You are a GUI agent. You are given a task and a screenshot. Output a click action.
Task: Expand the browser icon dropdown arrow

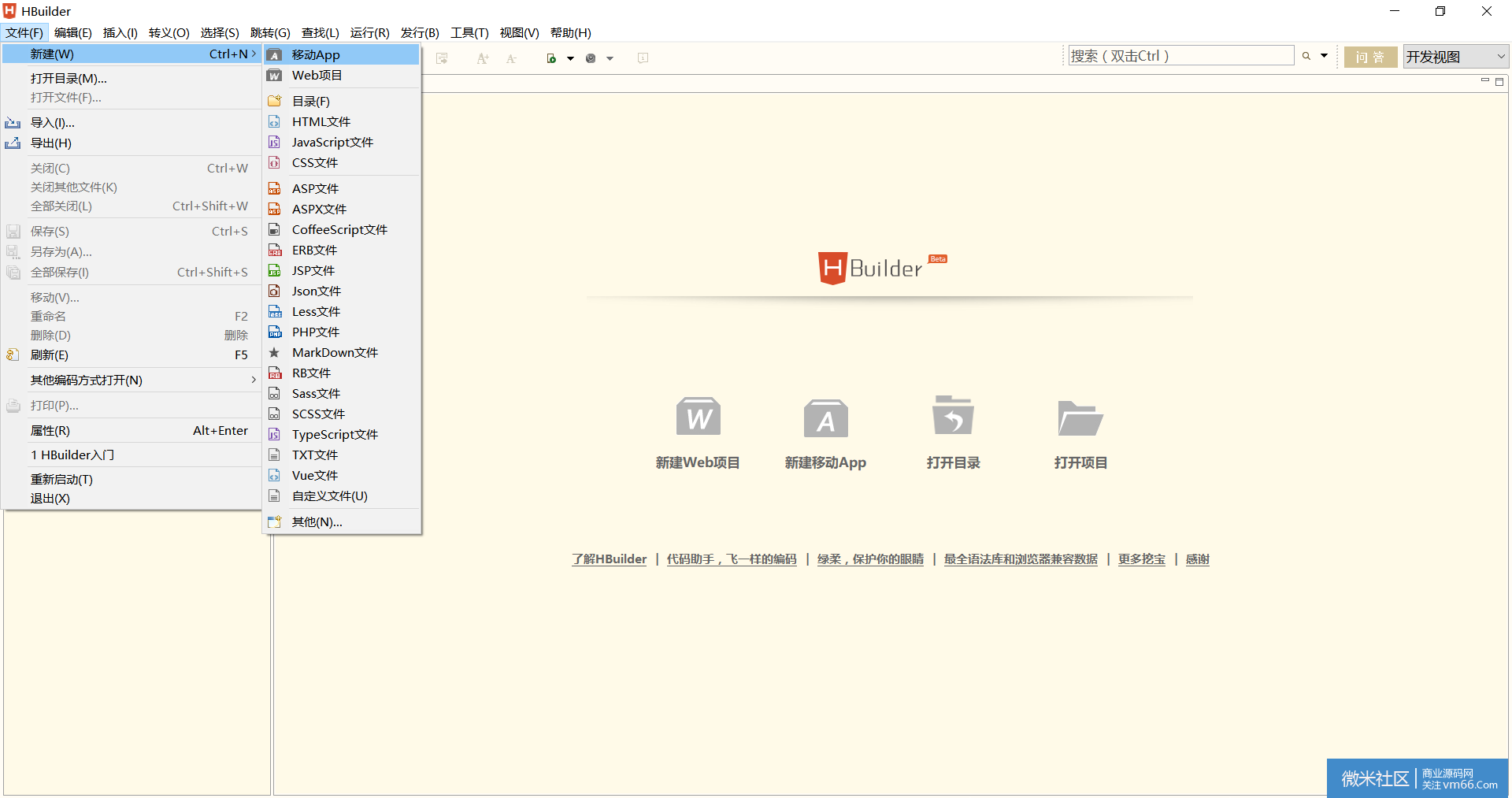(x=610, y=58)
